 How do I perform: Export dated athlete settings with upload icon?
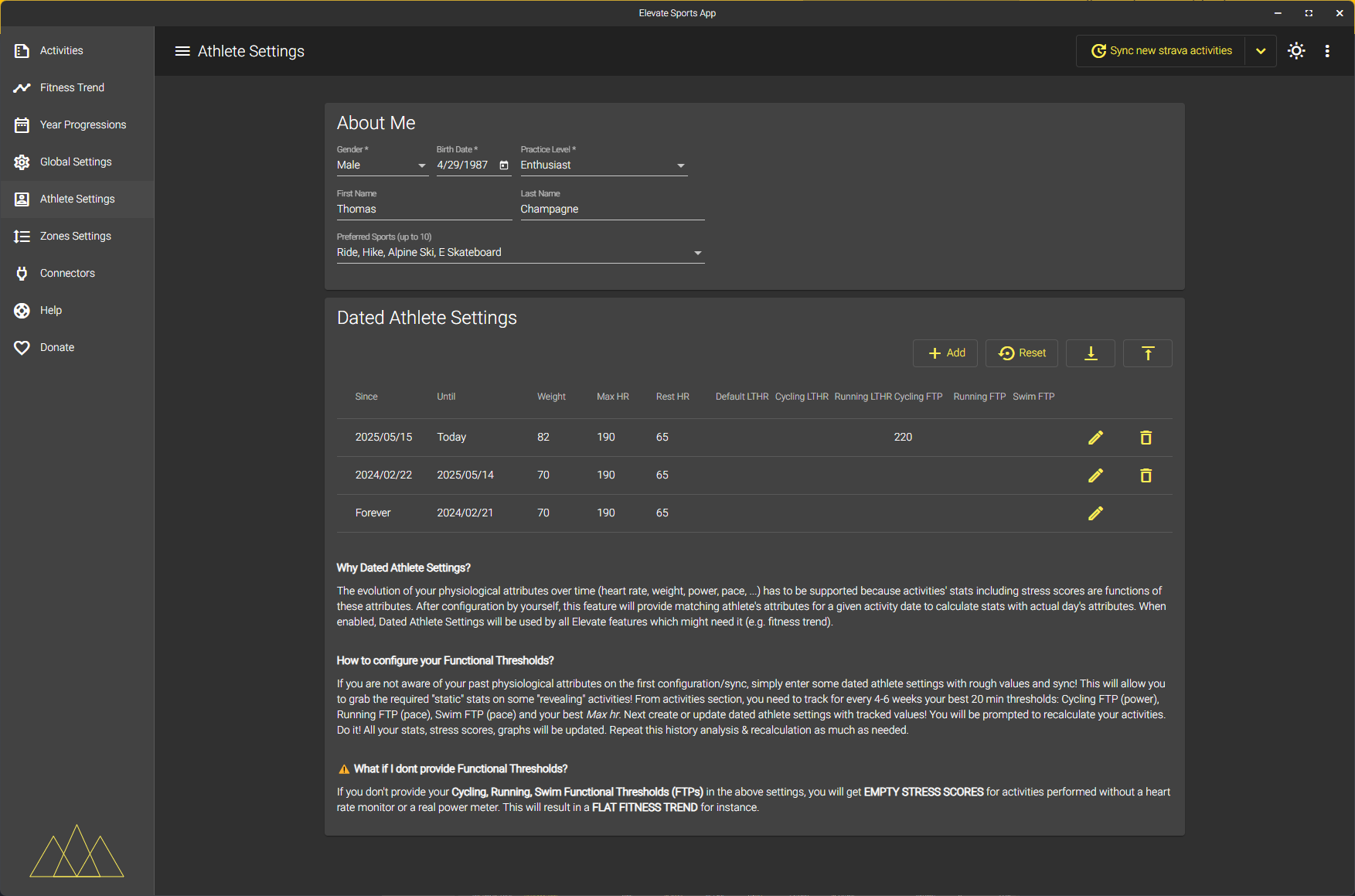(1147, 353)
